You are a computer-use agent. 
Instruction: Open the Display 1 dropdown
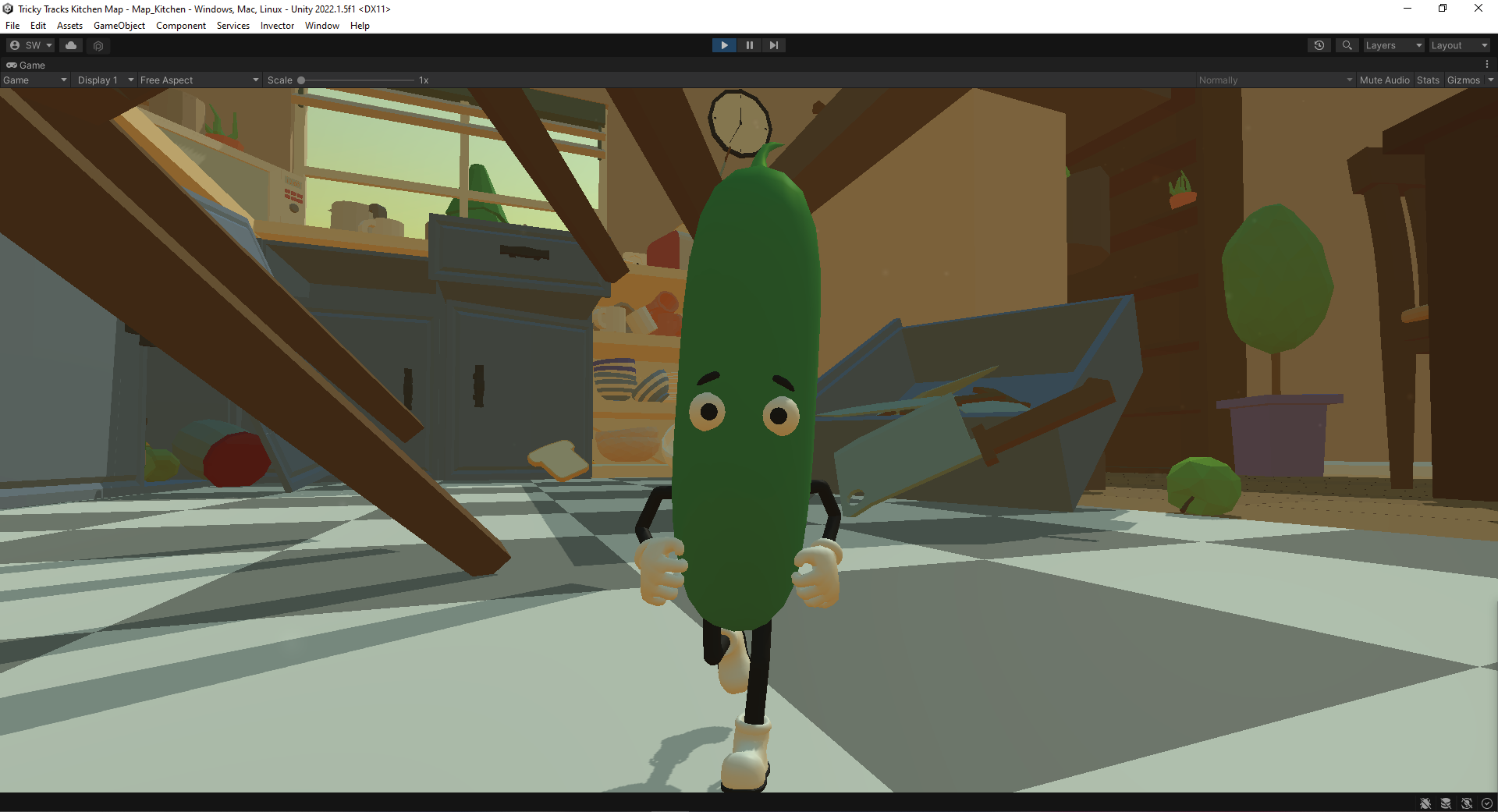105,80
